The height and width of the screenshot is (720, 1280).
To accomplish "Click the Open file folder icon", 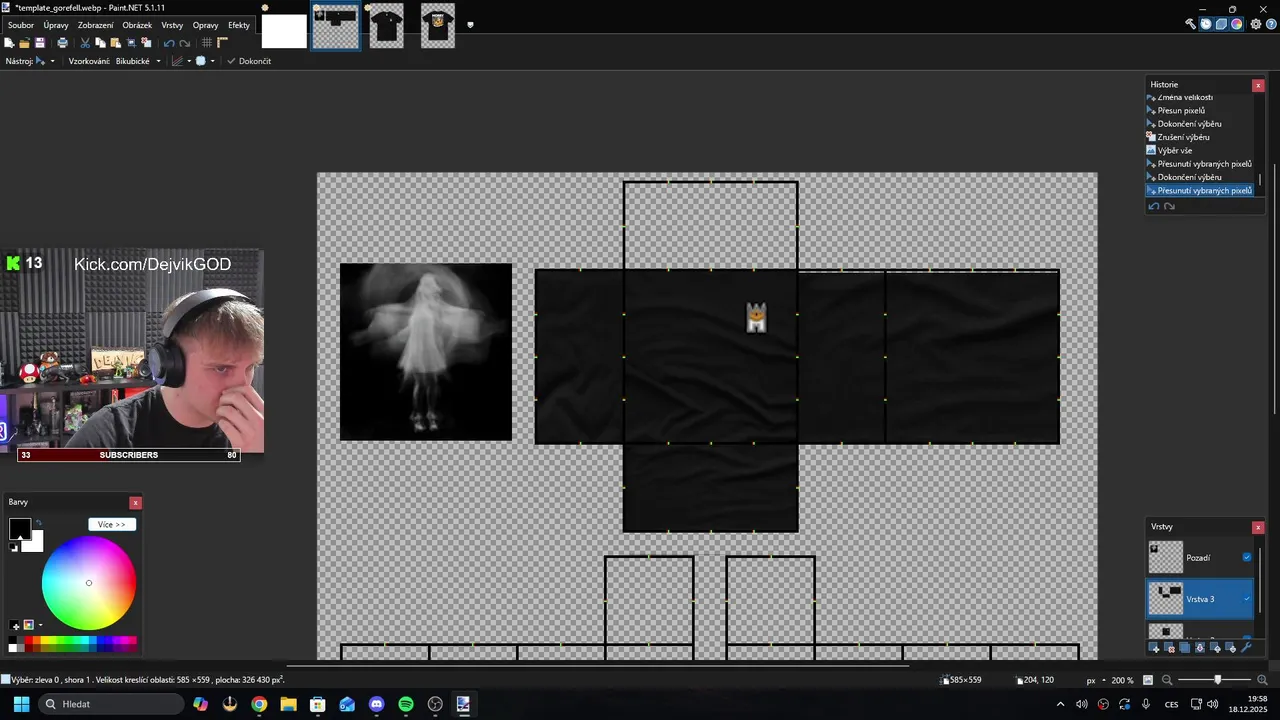I will pyautogui.click(x=24, y=43).
